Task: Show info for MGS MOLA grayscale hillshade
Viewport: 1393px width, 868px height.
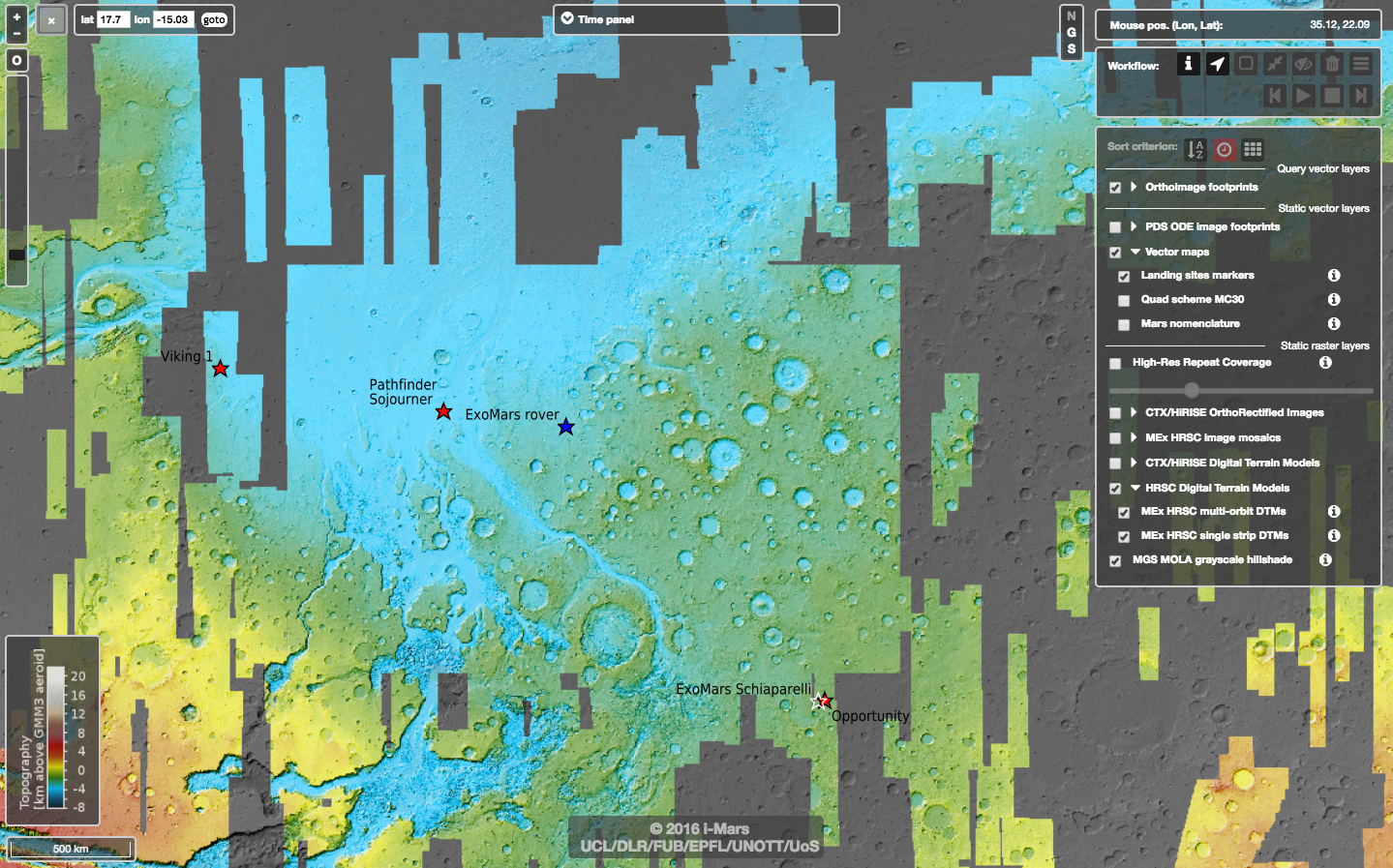Action: pyautogui.click(x=1325, y=559)
